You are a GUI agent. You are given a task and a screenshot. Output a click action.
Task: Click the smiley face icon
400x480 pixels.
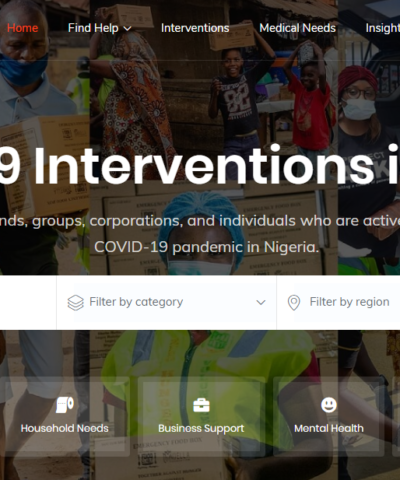329,405
